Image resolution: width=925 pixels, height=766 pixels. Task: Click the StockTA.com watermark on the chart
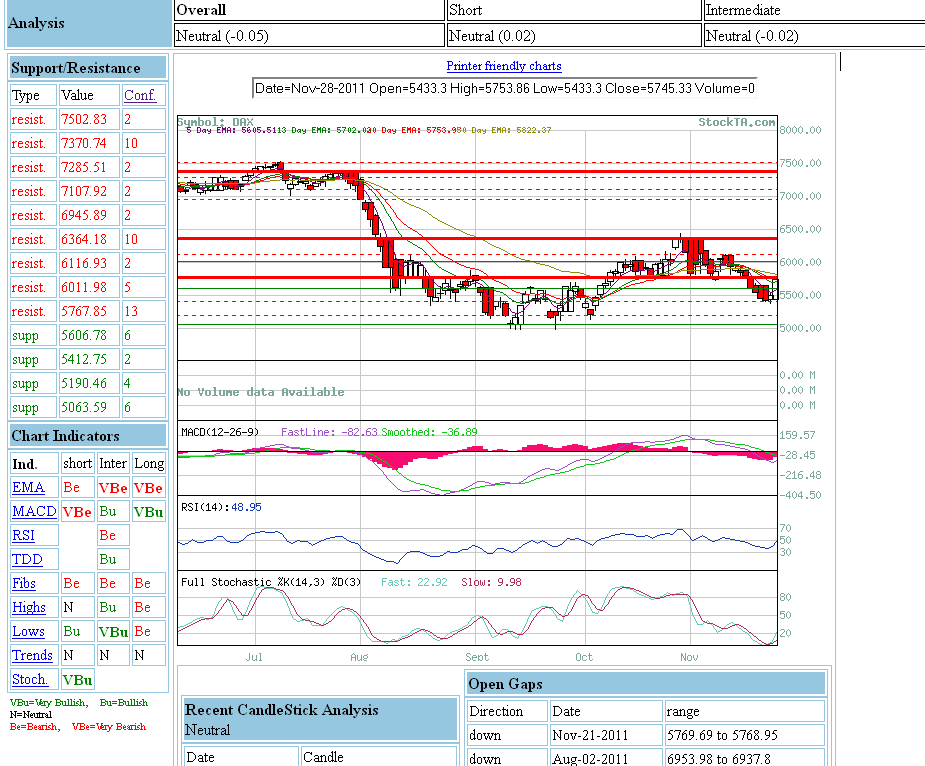[736, 122]
